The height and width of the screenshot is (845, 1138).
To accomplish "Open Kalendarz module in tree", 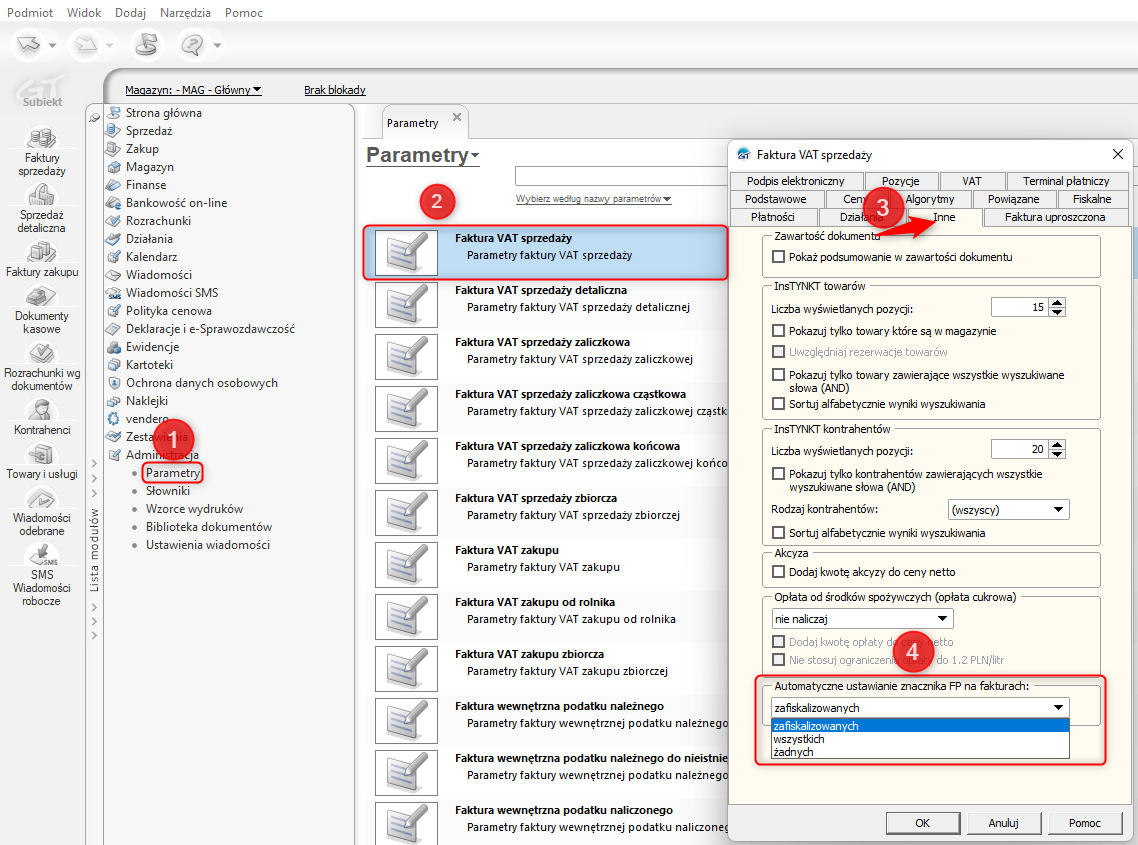I will pos(151,256).
